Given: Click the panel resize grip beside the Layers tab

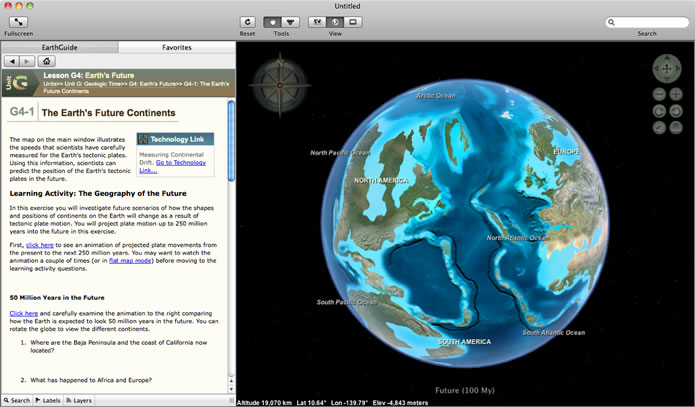Looking at the screenshot, I should (231, 400).
